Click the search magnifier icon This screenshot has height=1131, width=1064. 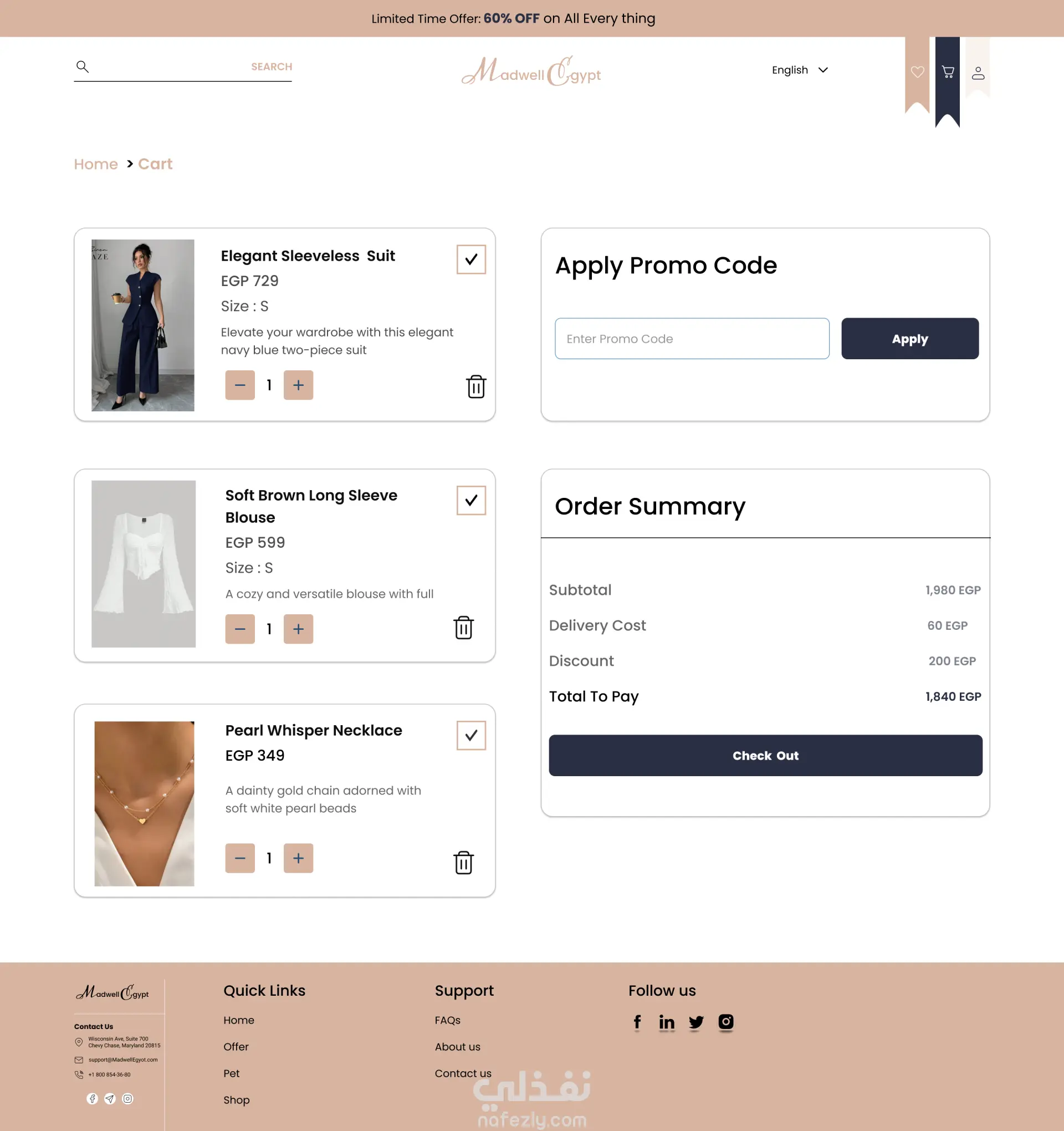point(83,67)
